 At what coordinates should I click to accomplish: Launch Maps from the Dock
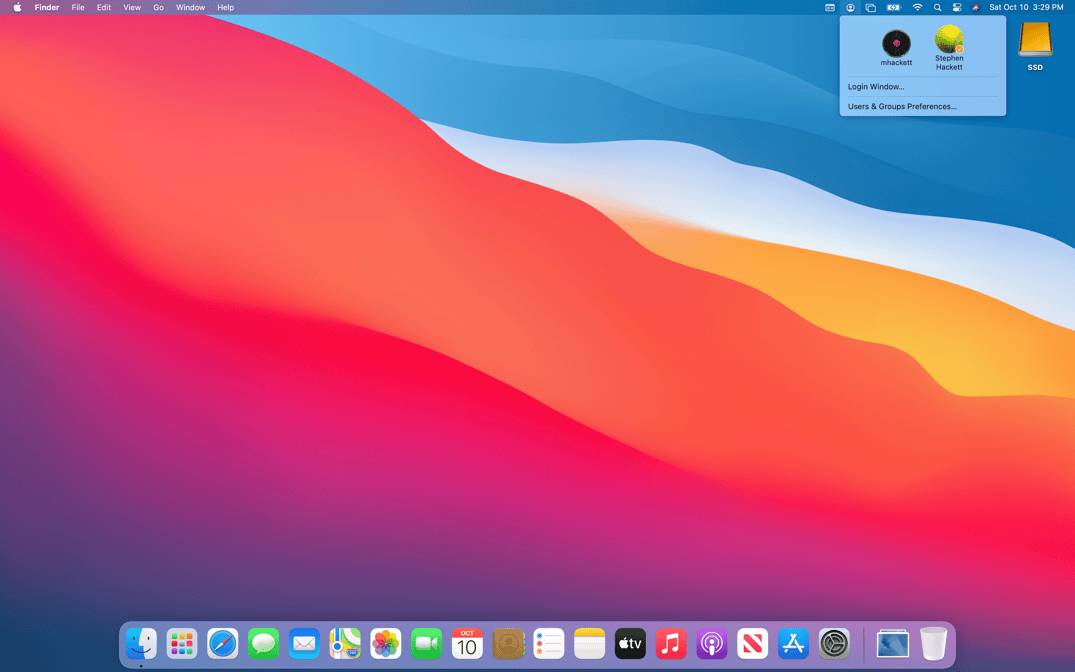point(345,644)
